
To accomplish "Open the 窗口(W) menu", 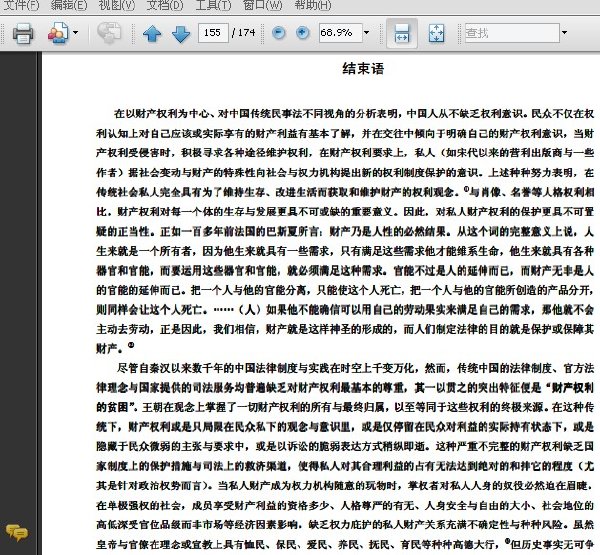I will pos(262,5).
